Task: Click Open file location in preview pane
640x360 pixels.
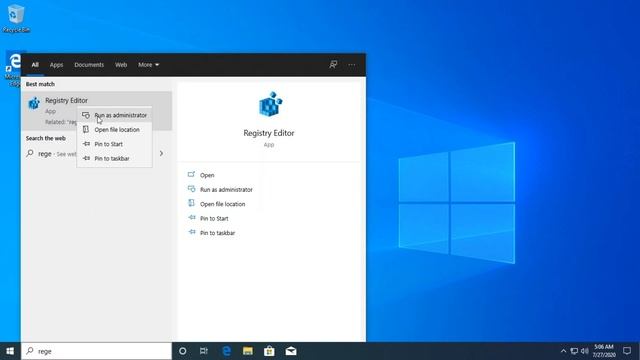Action: point(222,204)
